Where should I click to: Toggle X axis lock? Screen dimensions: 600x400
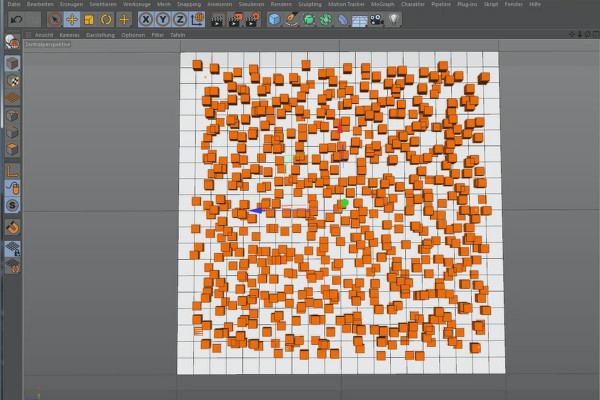click(145, 20)
